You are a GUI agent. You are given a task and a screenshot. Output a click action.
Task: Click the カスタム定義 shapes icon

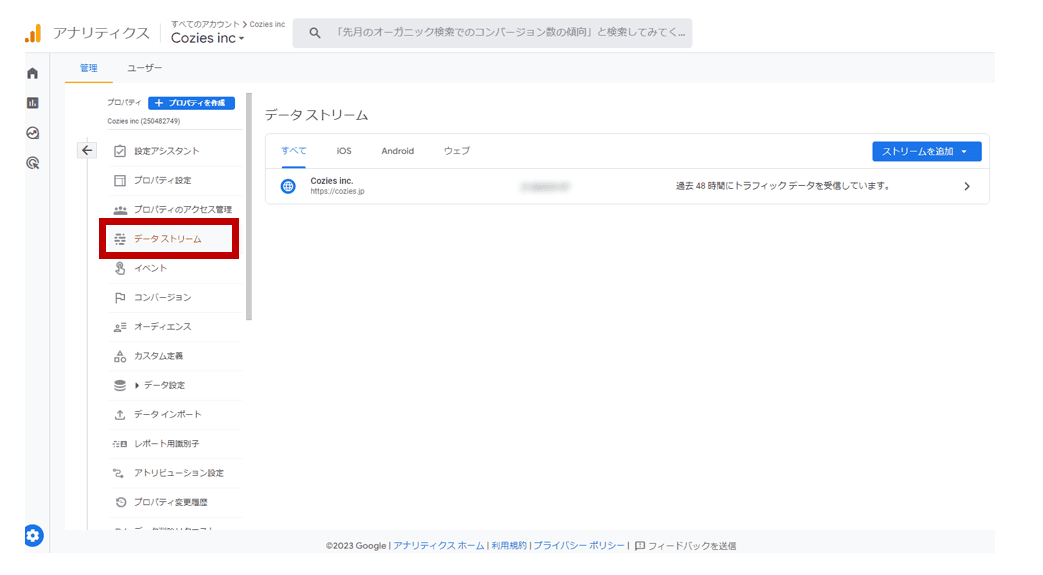pyautogui.click(x=120, y=356)
